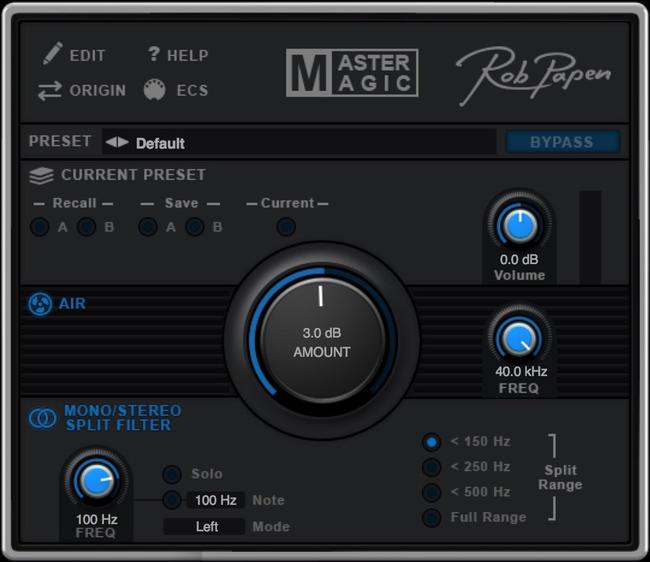This screenshot has width=650, height=562.
Task: Click the CURRENT PRESET heading
Action: 133,175
